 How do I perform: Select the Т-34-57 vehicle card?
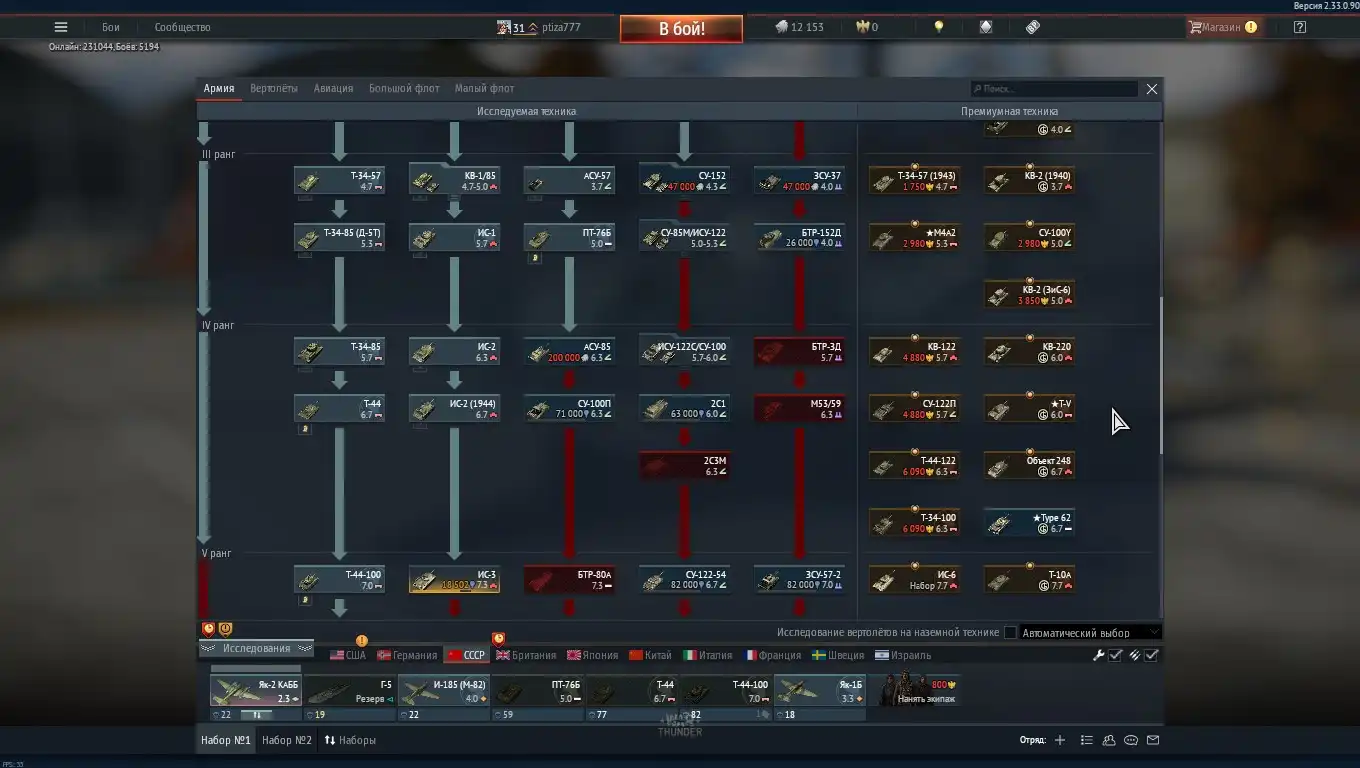point(340,181)
